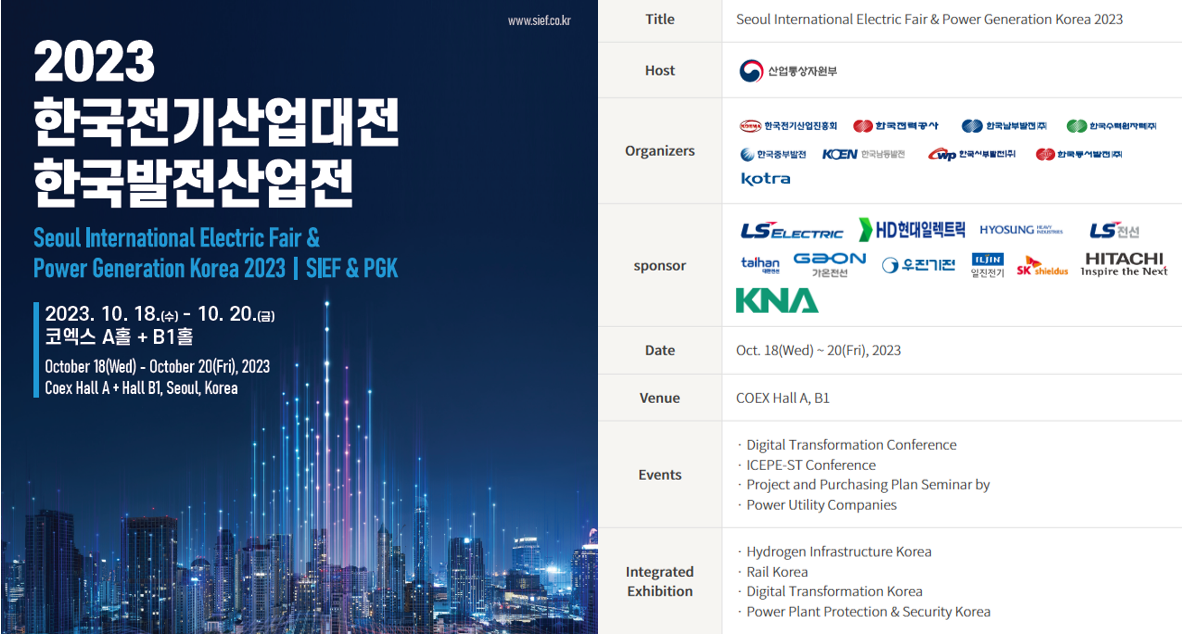Click the LS Electric sponsor logo
The width and height of the screenshot is (1182, 634).
(792, 231)
